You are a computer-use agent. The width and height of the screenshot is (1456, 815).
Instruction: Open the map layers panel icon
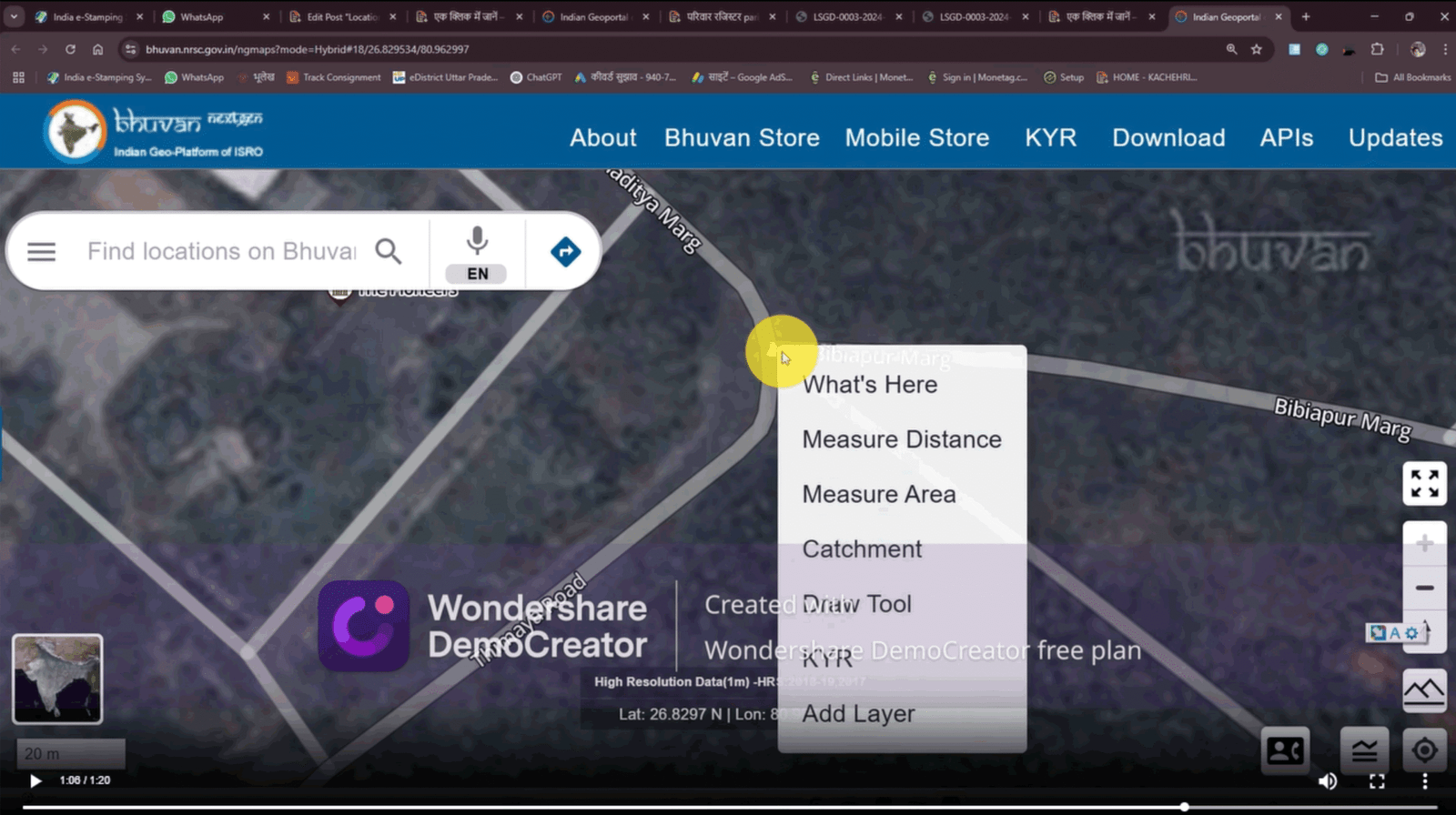pyautogui.click(x=1364, y=750)
